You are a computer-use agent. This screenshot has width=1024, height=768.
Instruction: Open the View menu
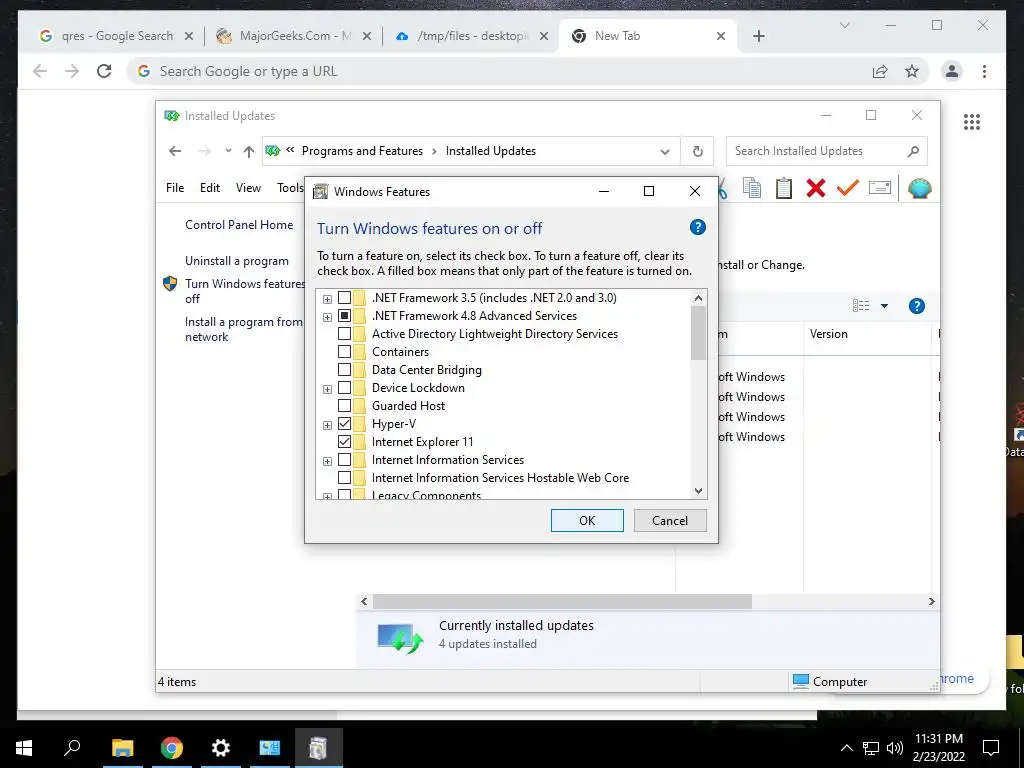tap(248, 188)
